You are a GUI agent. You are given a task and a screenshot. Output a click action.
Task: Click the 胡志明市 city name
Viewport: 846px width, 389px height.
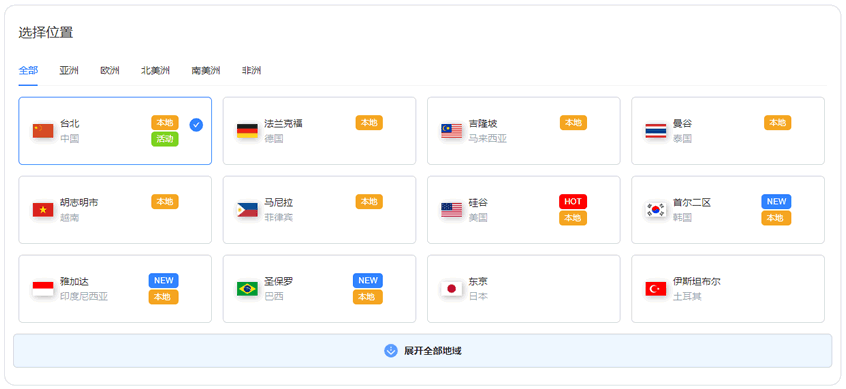coord(79,203)
